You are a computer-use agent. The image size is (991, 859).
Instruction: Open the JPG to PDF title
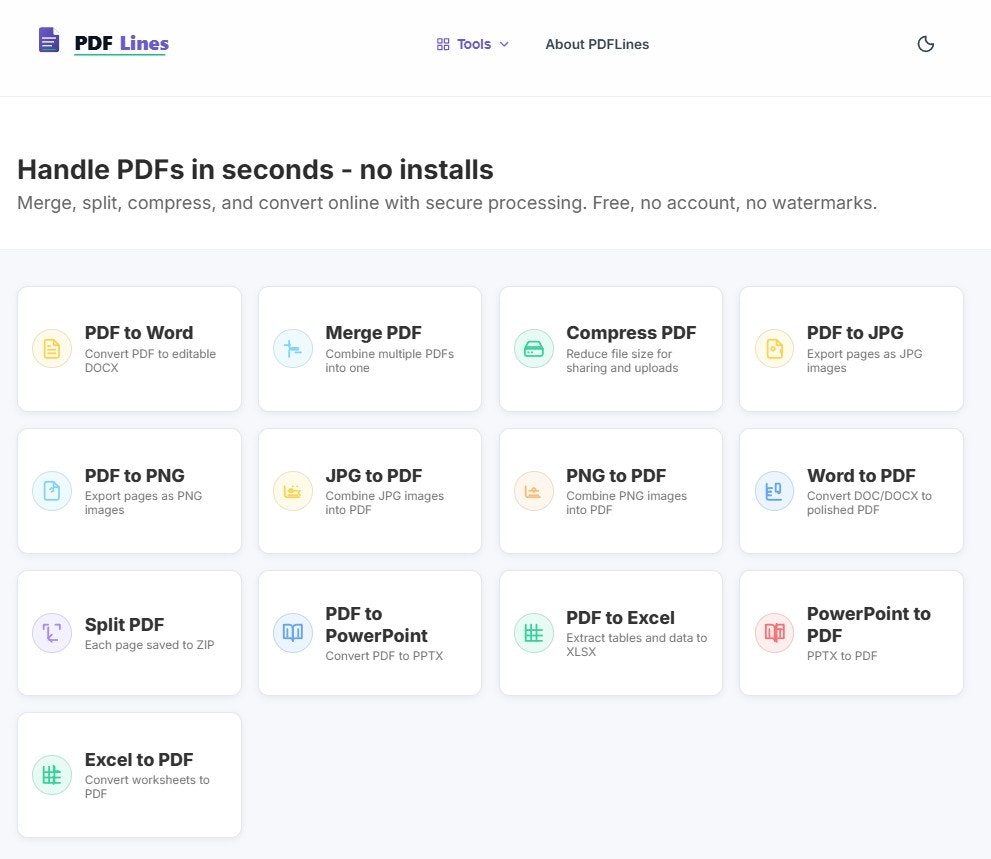click(374, 475)
